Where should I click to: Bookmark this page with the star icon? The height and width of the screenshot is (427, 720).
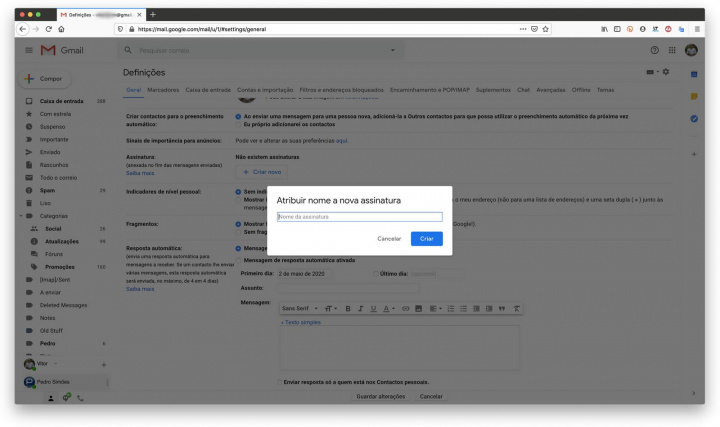click(546, 29)
